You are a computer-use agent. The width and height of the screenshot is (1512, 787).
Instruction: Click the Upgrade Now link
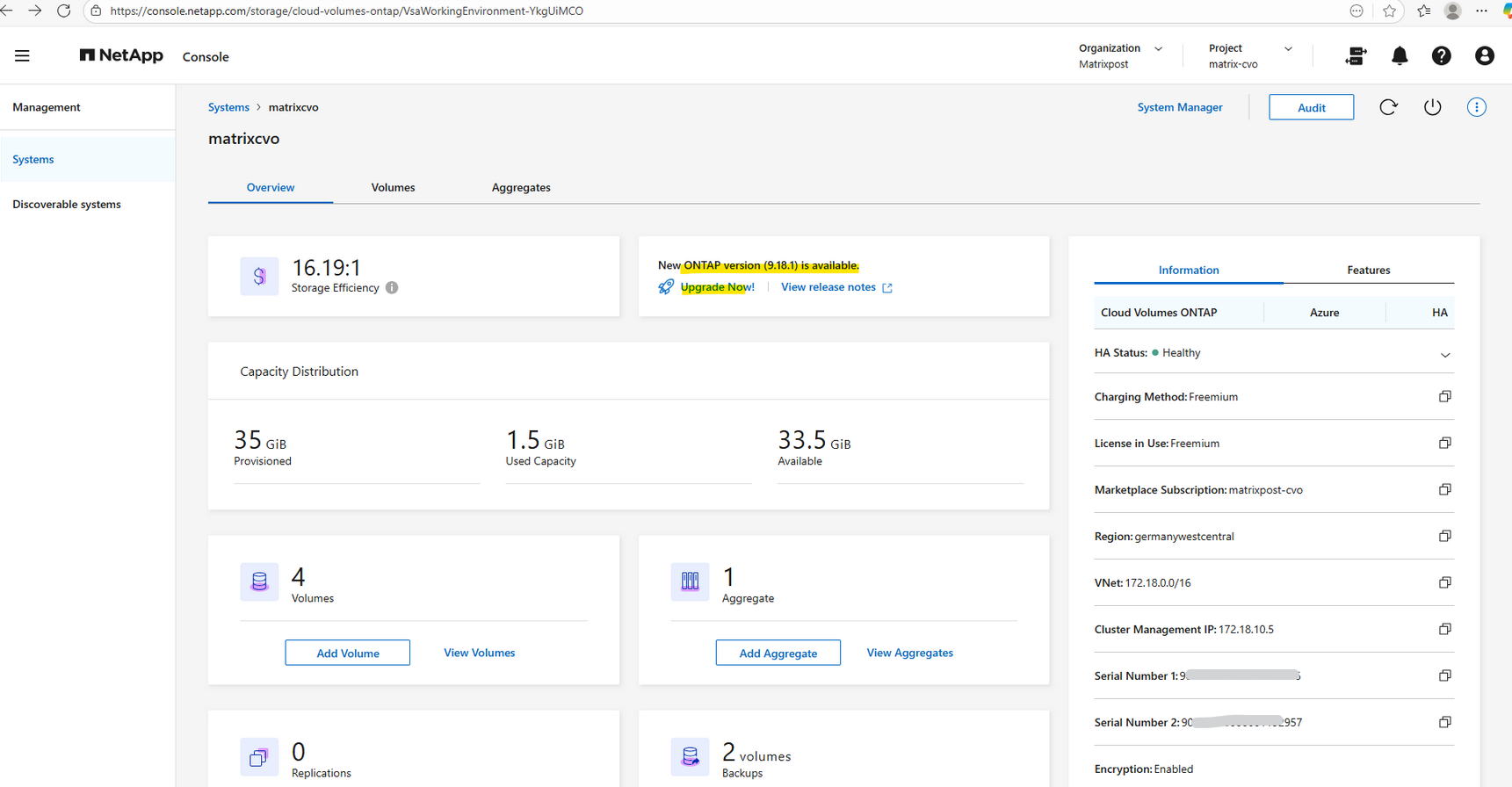pos(716,287)
